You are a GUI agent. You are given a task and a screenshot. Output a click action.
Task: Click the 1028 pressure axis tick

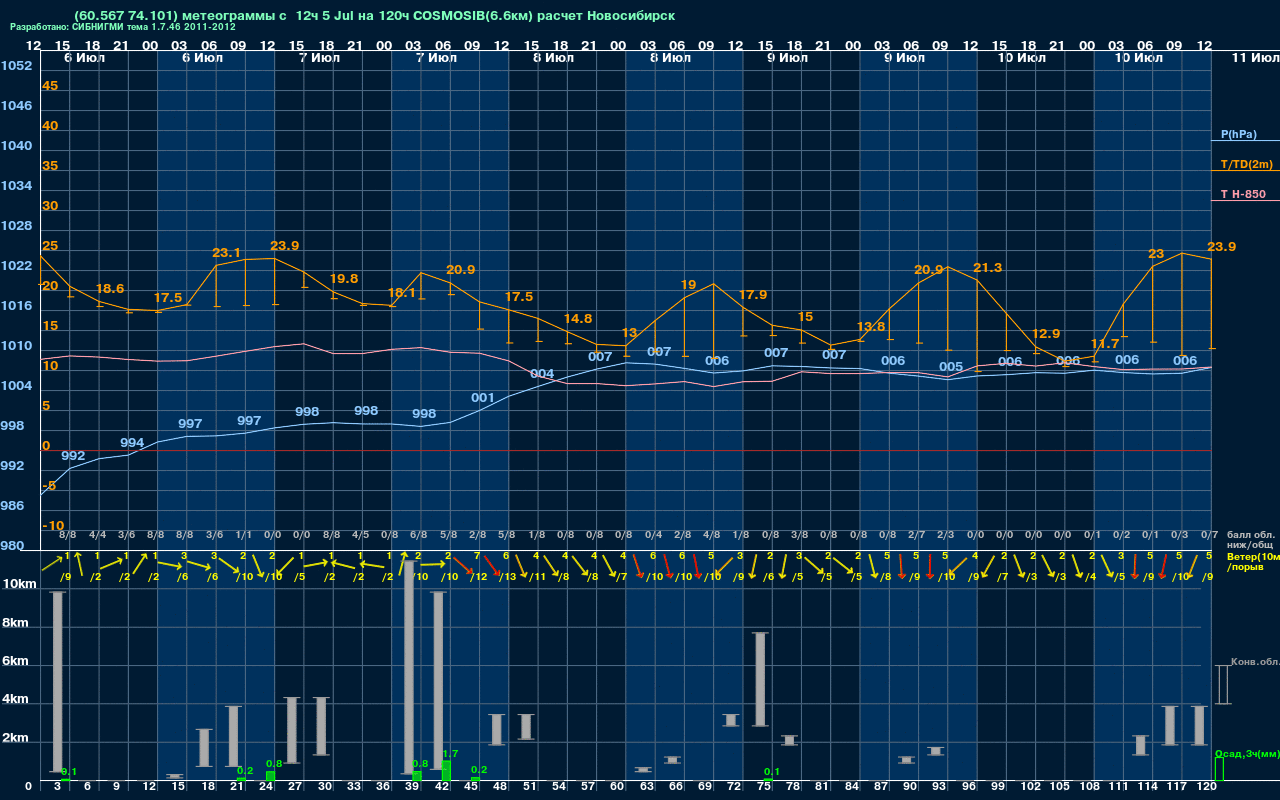(16, 226)
